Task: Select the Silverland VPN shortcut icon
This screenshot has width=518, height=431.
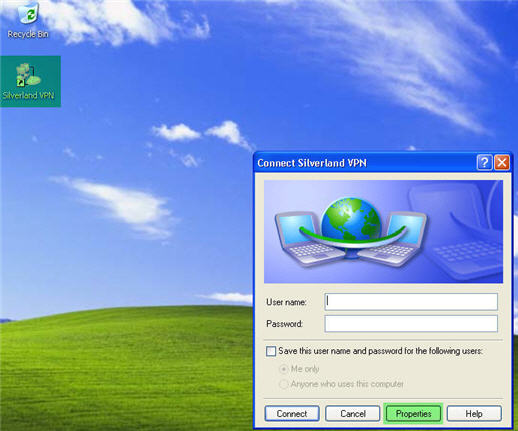Action: click(29, 81)
